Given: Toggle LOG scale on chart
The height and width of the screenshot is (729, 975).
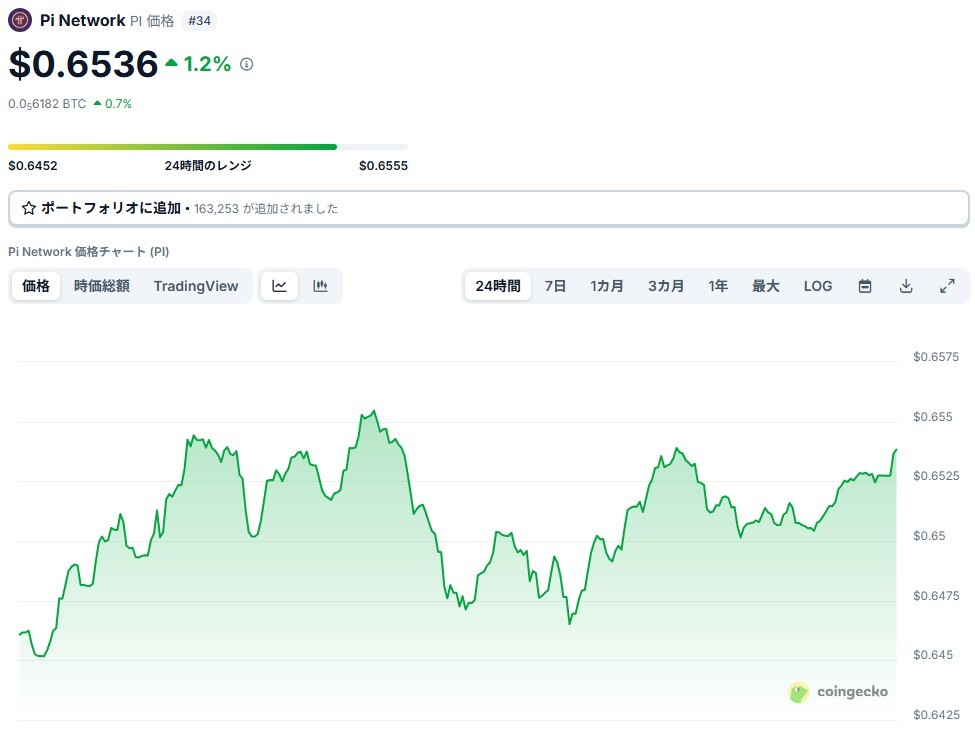Looking at the screenshot, I should click(x=818, y=286).
